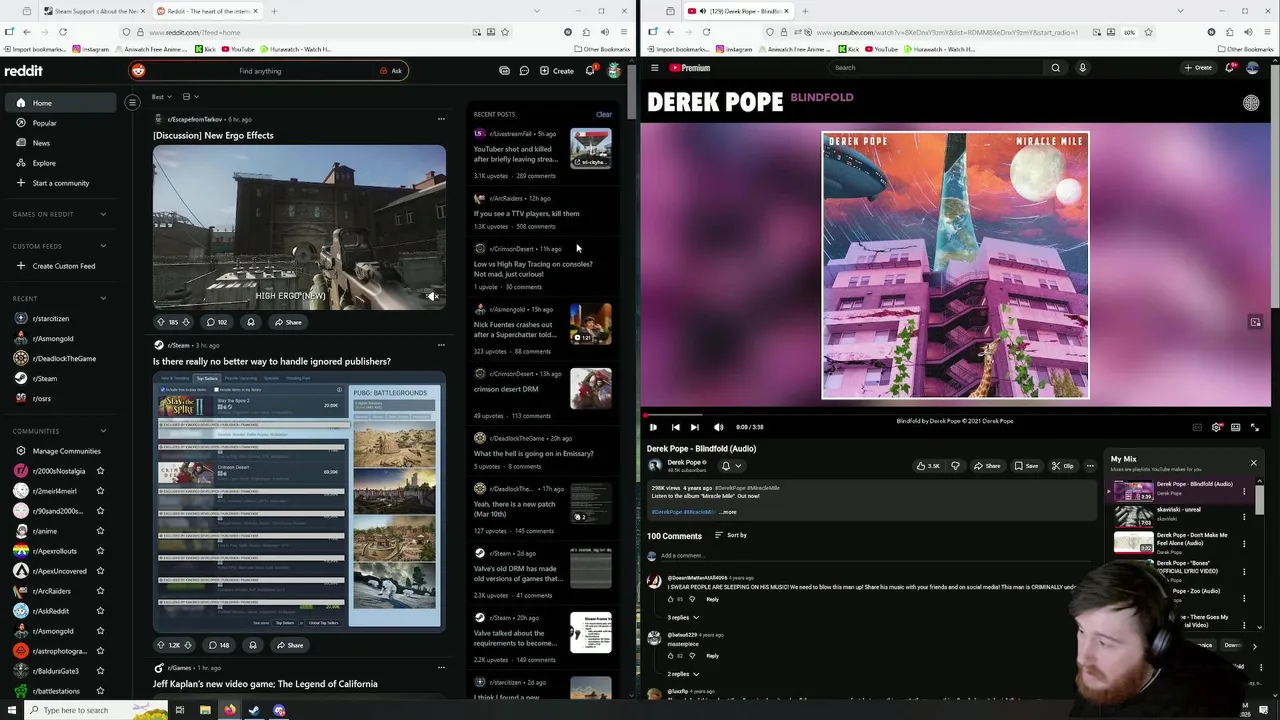
Task: Start YouTube voice search microphone
Action: (1082, 68)
